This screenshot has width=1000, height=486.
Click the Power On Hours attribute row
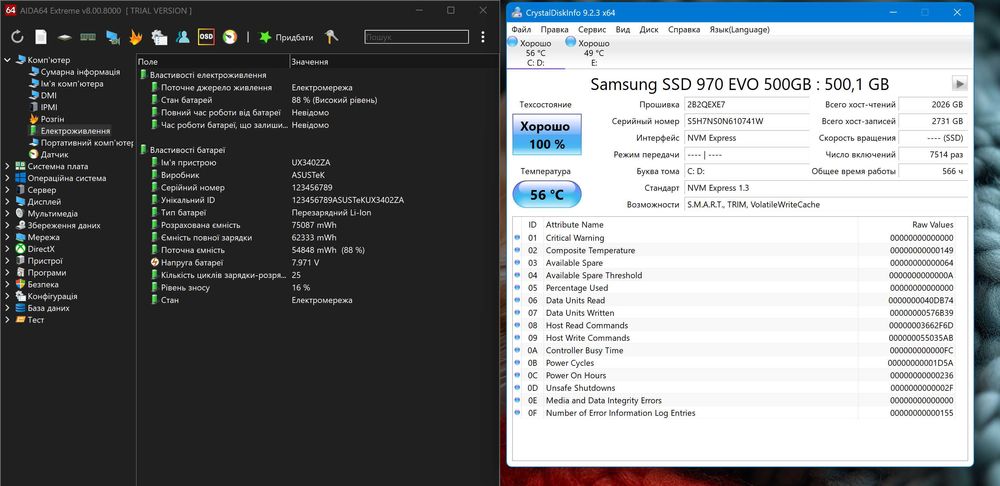[740, 375]
